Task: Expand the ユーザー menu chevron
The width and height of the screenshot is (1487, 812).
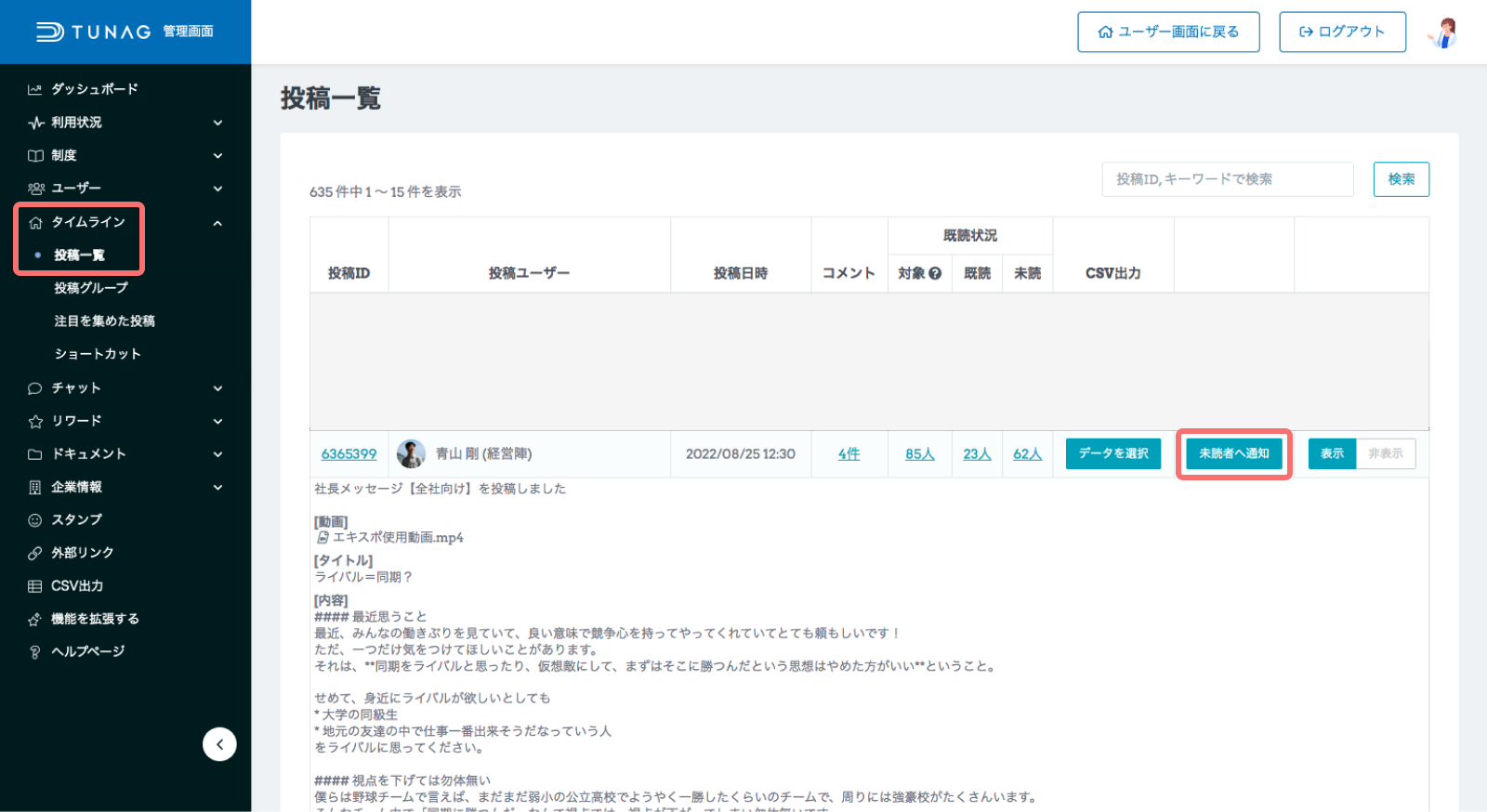Action: tap(217, 189)
